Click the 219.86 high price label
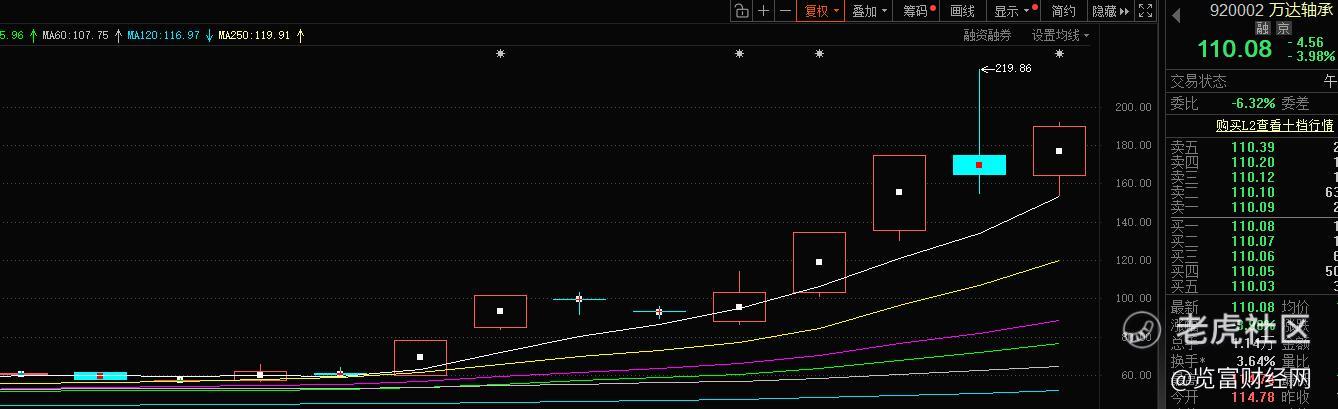The image size is (1338, 409). pos(1013,68)
